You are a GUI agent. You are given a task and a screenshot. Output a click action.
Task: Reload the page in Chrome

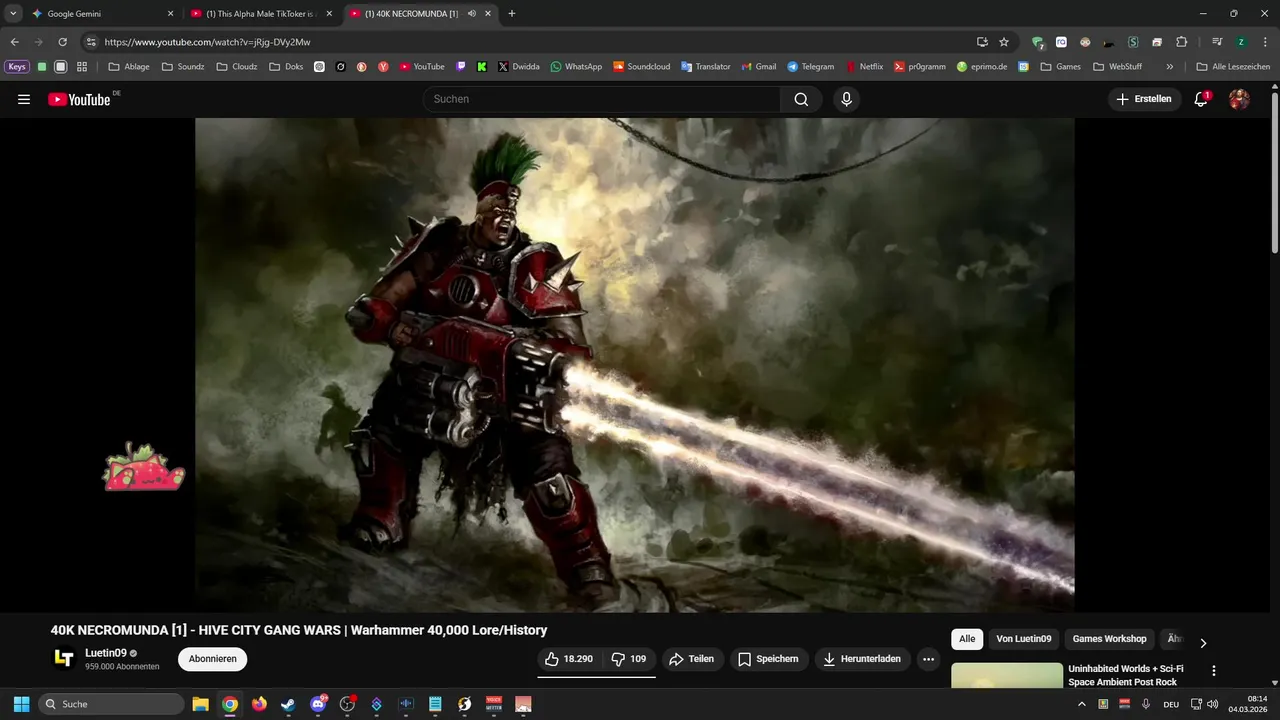click(x=62, y=42)
